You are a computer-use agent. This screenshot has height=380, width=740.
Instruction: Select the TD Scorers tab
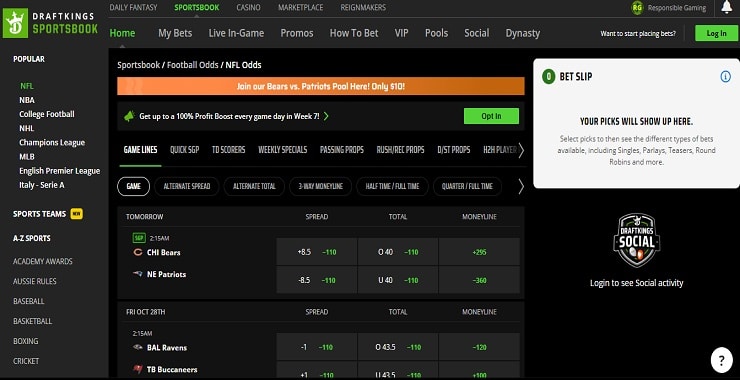228,150
